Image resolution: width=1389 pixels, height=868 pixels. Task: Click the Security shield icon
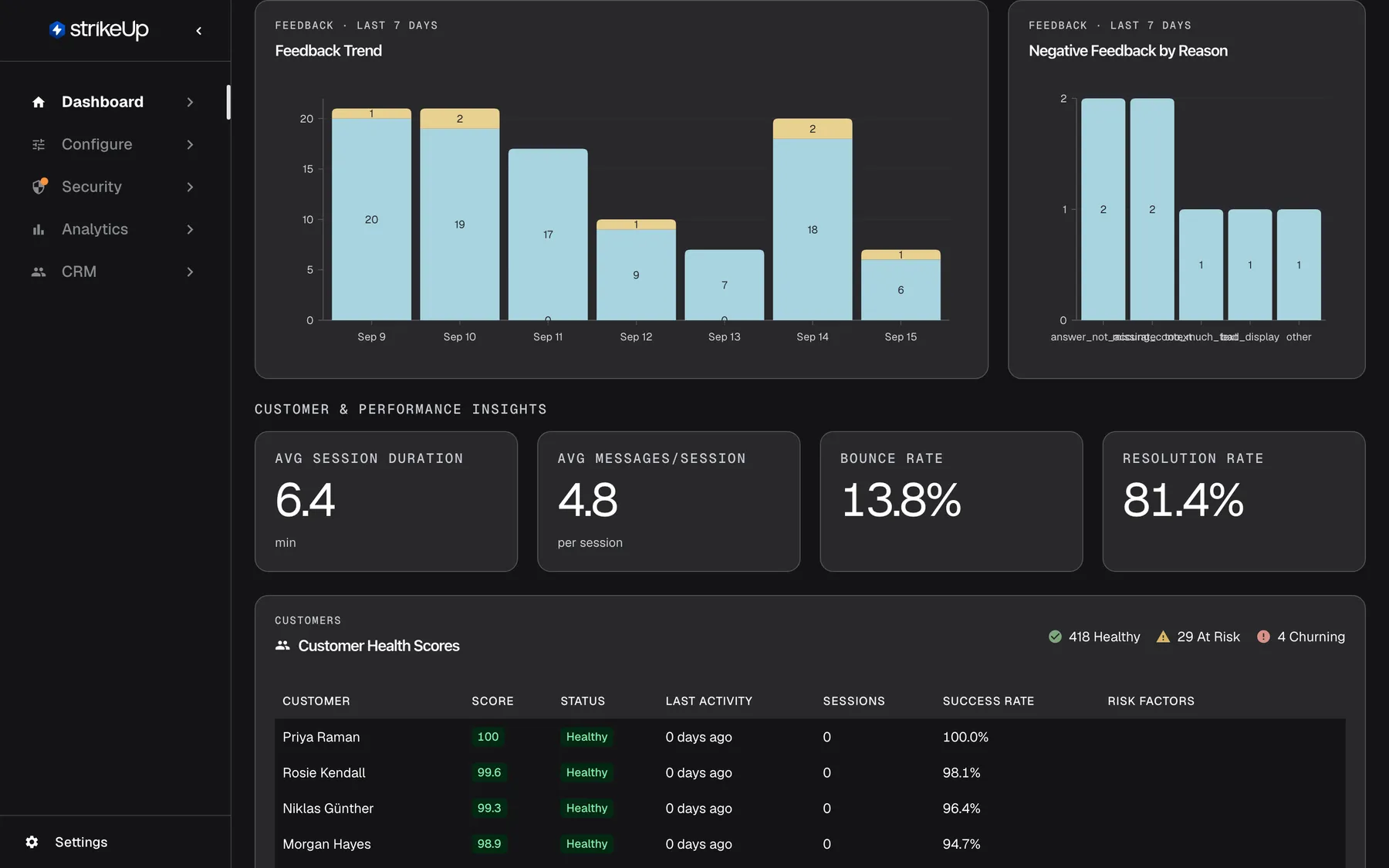[39, 186]
